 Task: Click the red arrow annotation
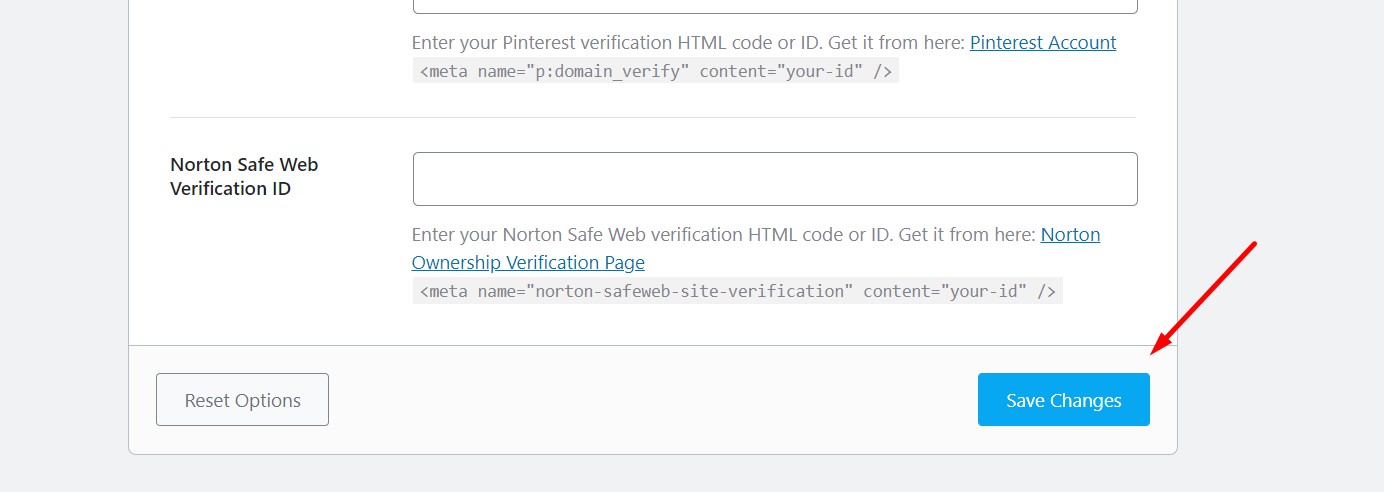tap(1203, 297)
